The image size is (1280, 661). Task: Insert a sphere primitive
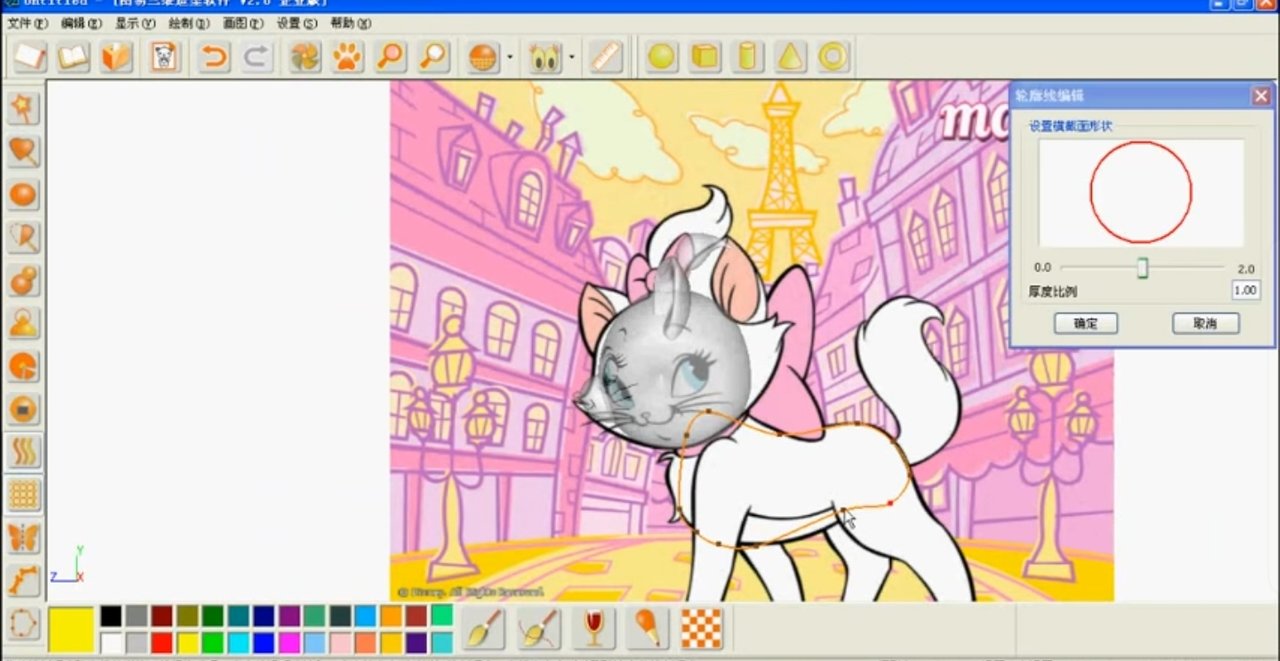661,57
